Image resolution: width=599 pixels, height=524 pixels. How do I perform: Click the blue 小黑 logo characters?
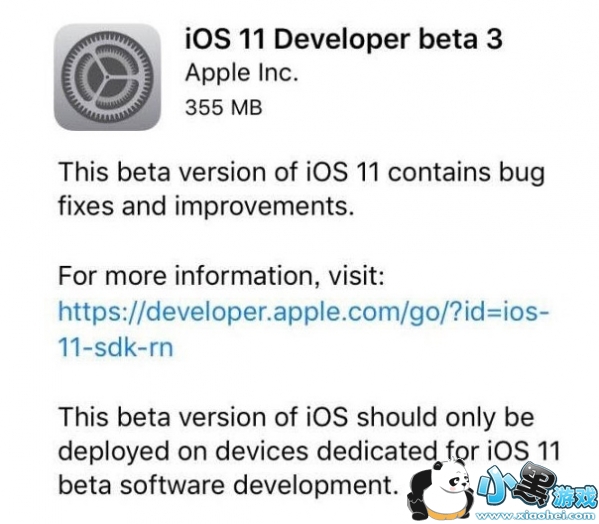click(x=516, y=484)
